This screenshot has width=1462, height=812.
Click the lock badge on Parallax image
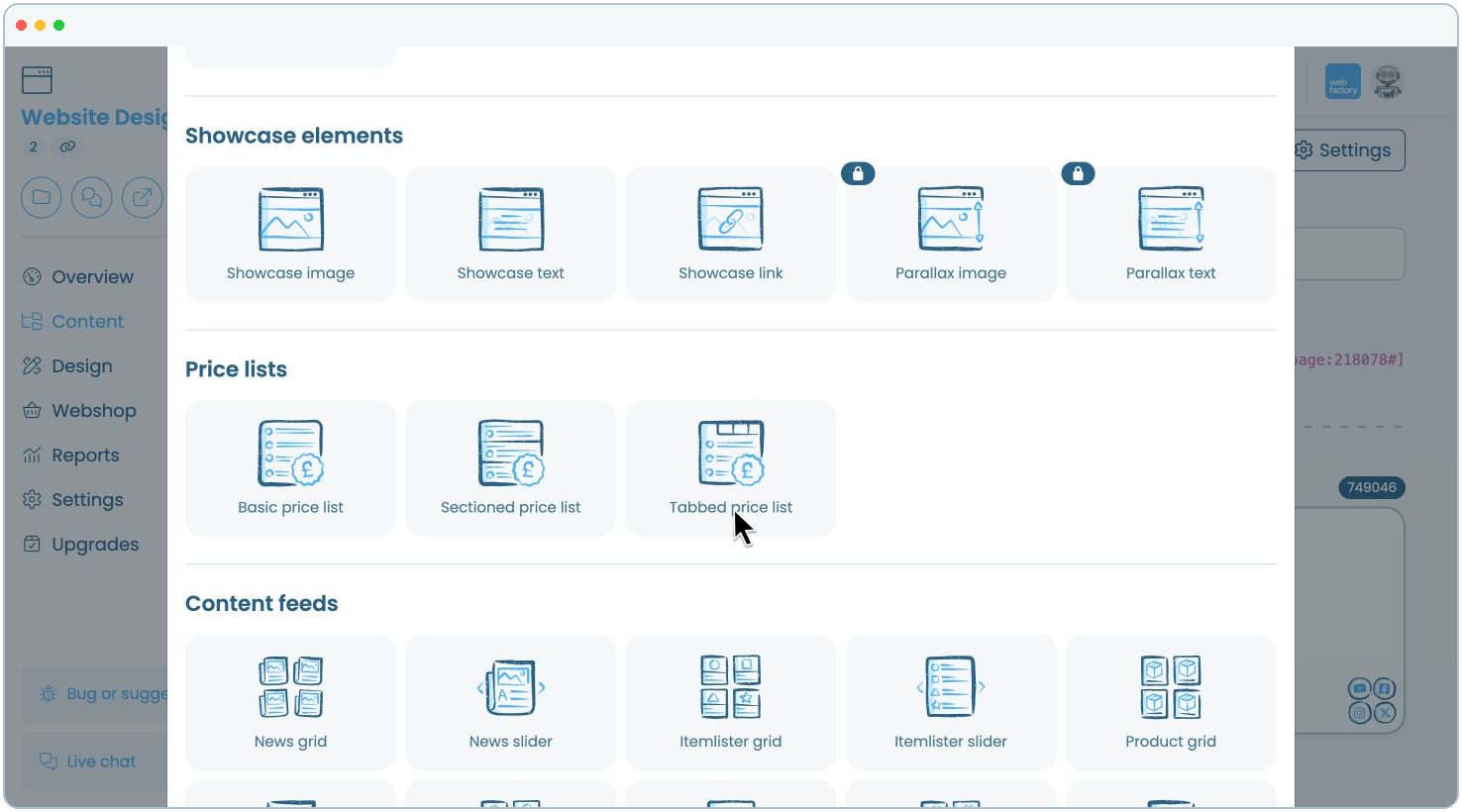(x=858, y=173)
